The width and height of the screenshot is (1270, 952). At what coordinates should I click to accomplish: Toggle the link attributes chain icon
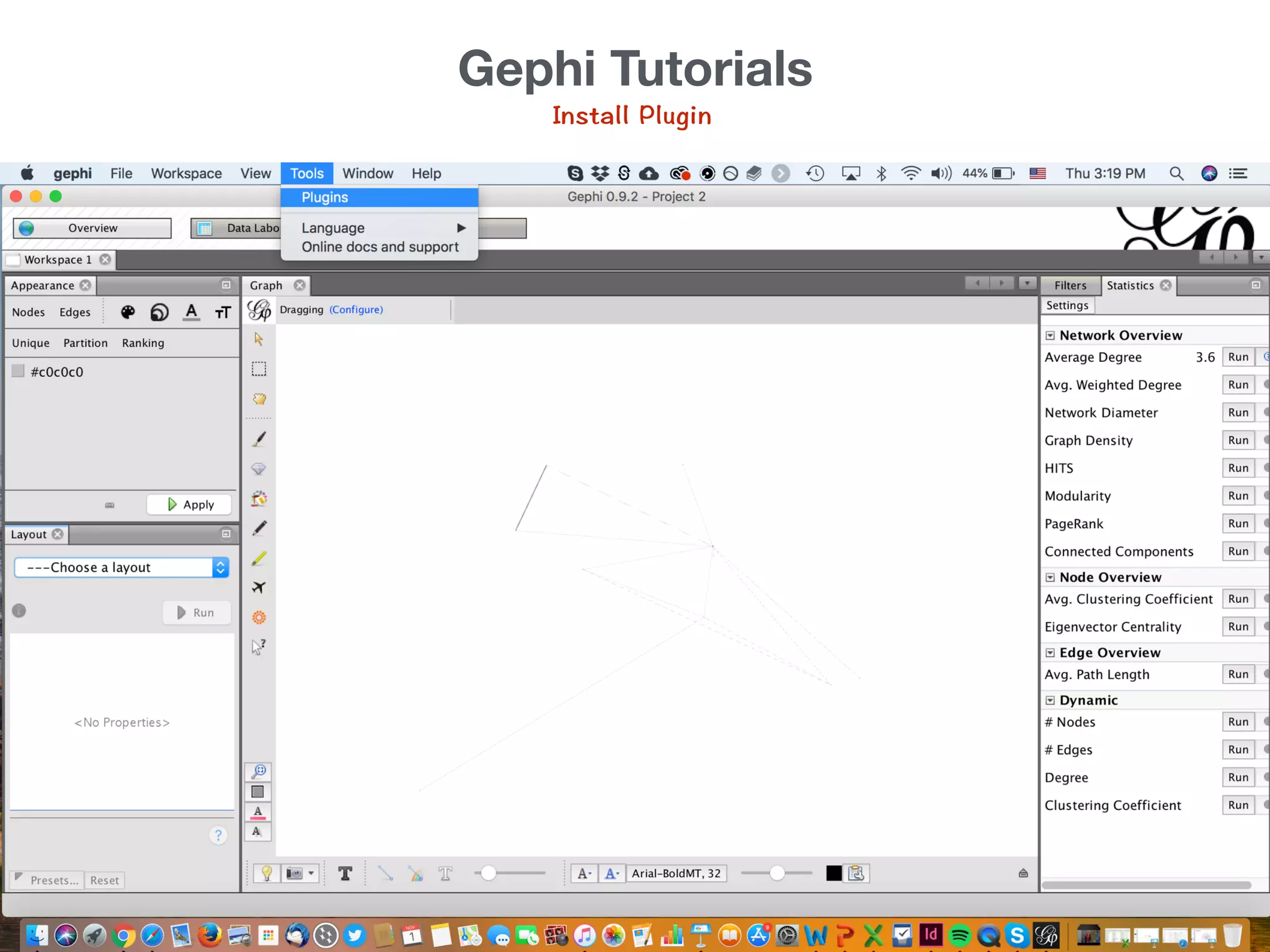(x=110, y=505)
